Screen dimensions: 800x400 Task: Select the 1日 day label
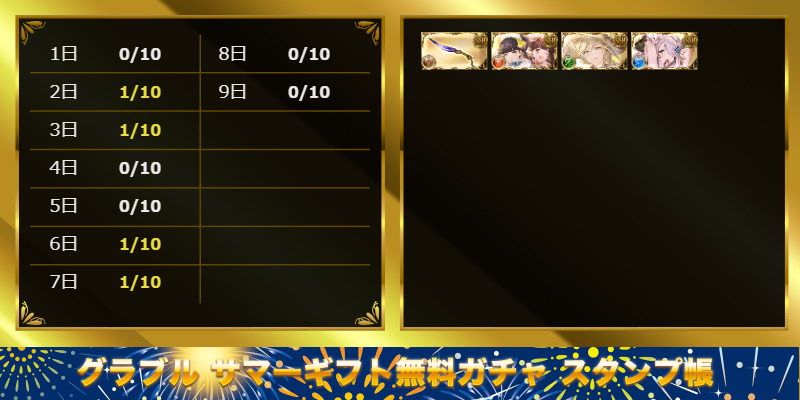64,54
